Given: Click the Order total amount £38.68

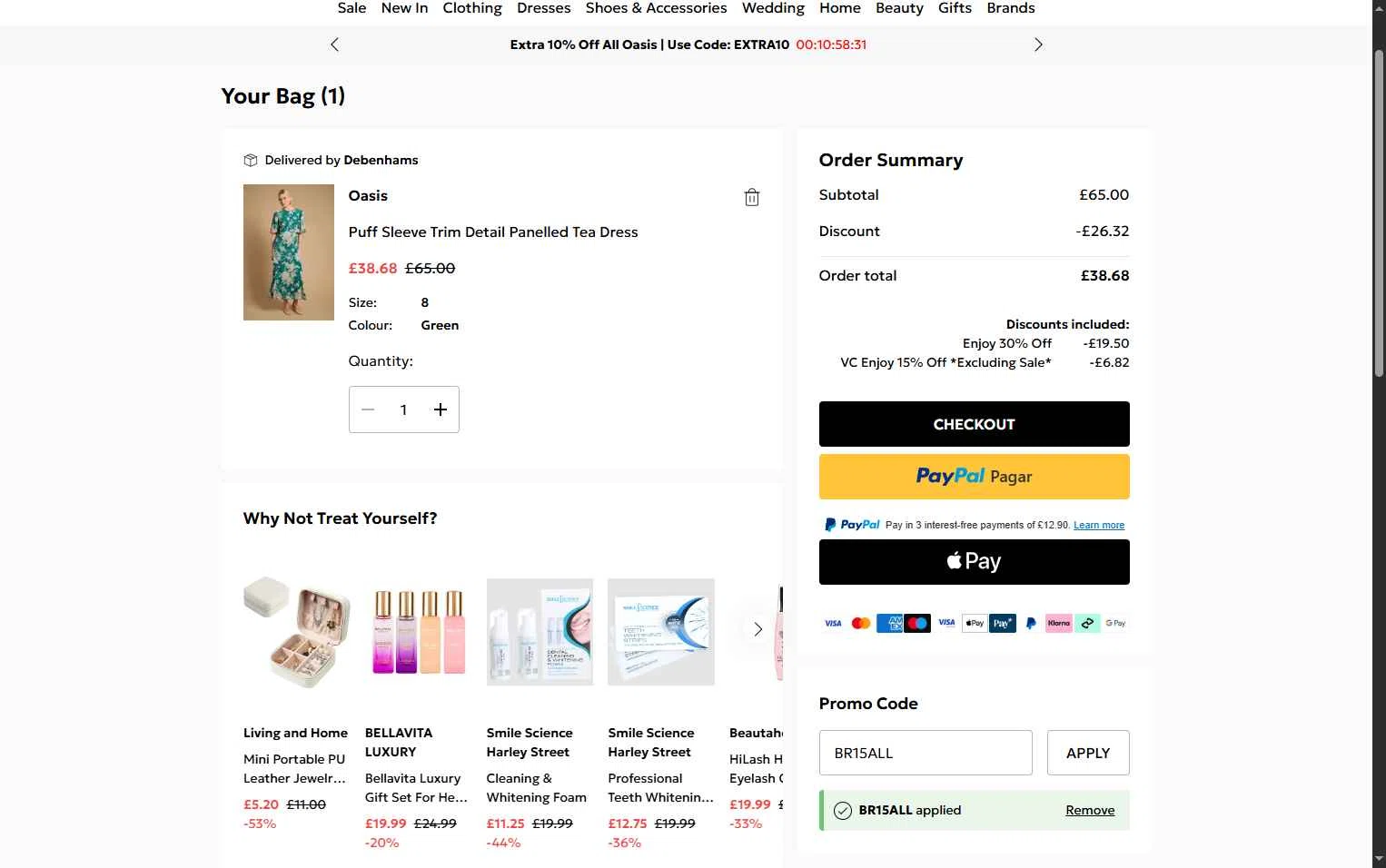Looking at the screenshot, I should pos(1104,276).
